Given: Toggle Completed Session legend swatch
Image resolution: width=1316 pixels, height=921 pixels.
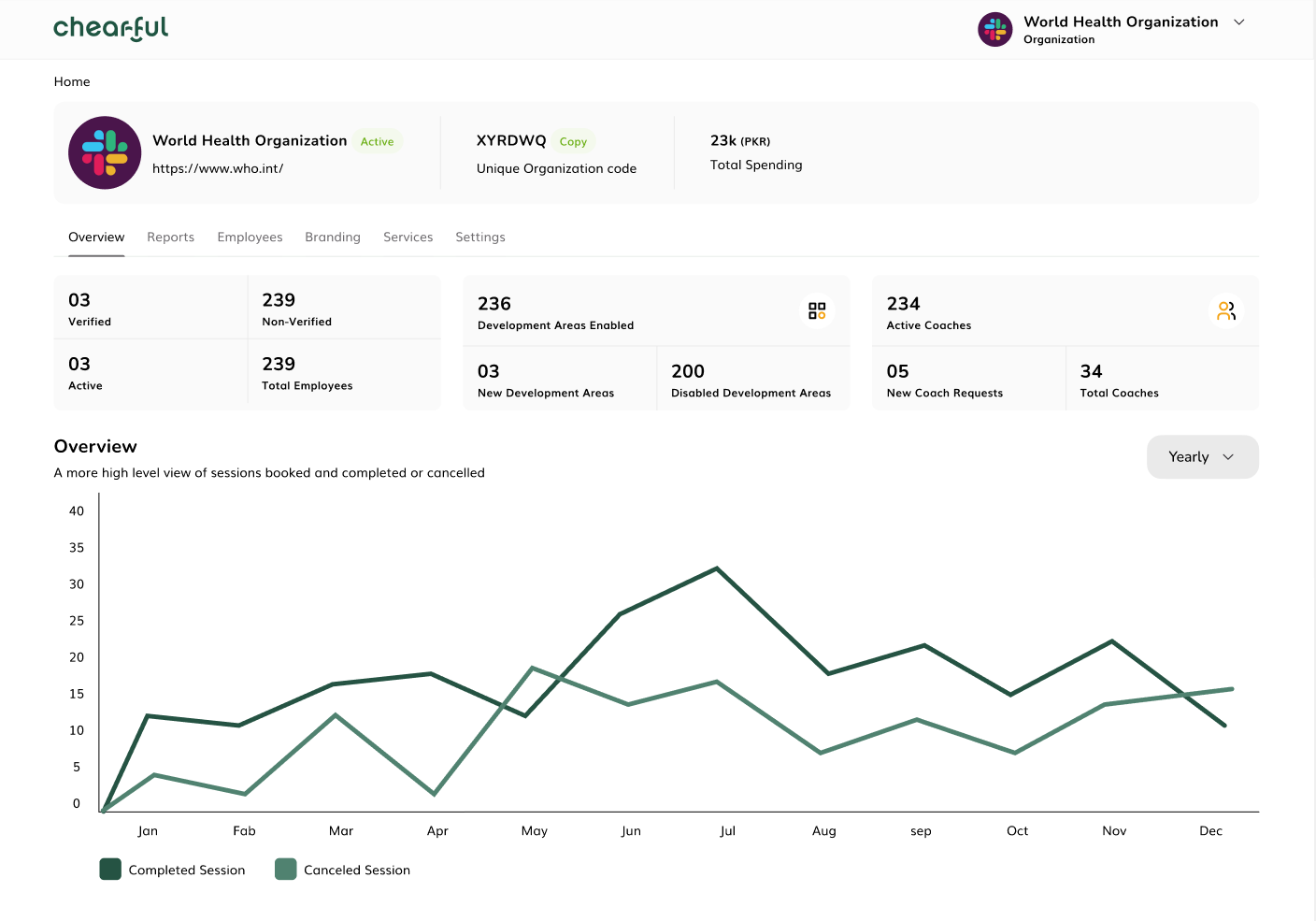Looking at the screenshot, I should [110, 870].
